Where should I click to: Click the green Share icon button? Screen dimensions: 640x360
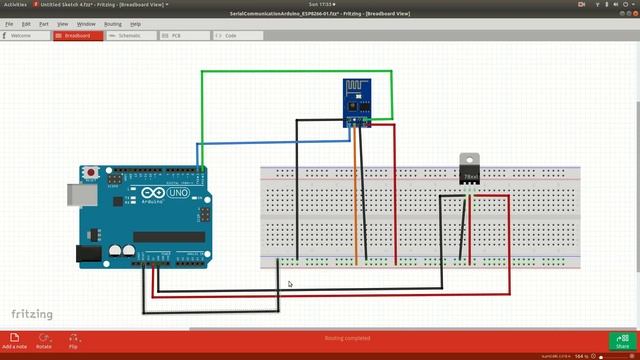(x=622, y=341)
